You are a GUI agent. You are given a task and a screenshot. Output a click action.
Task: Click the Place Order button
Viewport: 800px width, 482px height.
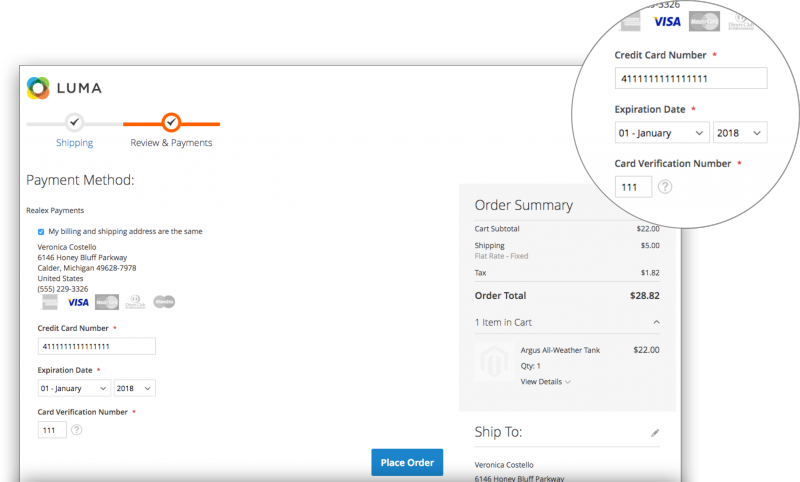[407, 463]
